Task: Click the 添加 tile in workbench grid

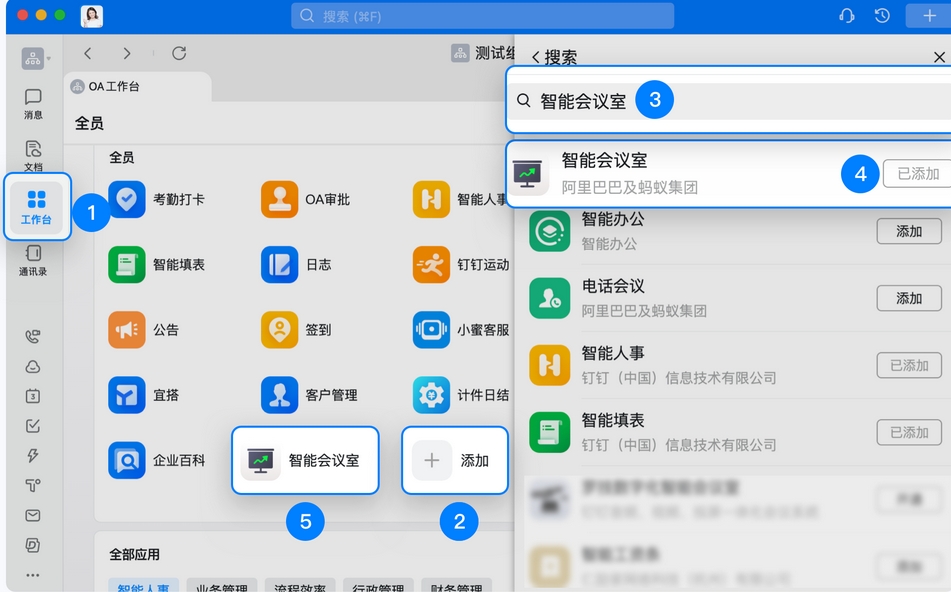Action: tap(454, 460)
